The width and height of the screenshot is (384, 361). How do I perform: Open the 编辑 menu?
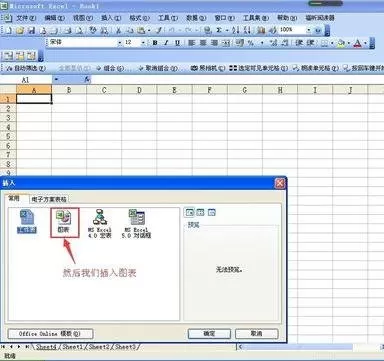[x=54, y=18]
